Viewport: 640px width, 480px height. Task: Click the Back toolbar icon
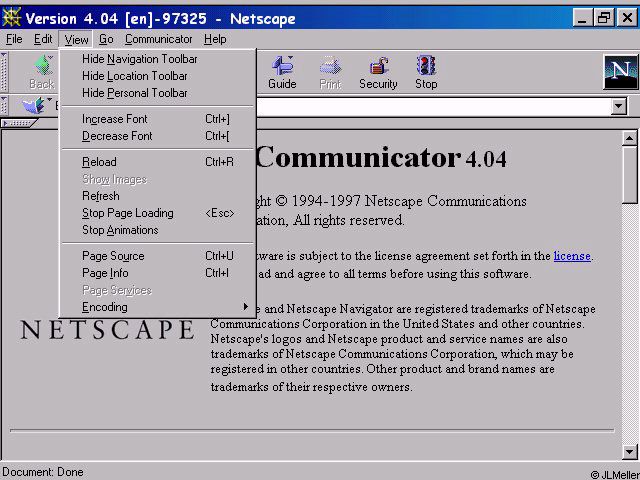coord(42,73)
